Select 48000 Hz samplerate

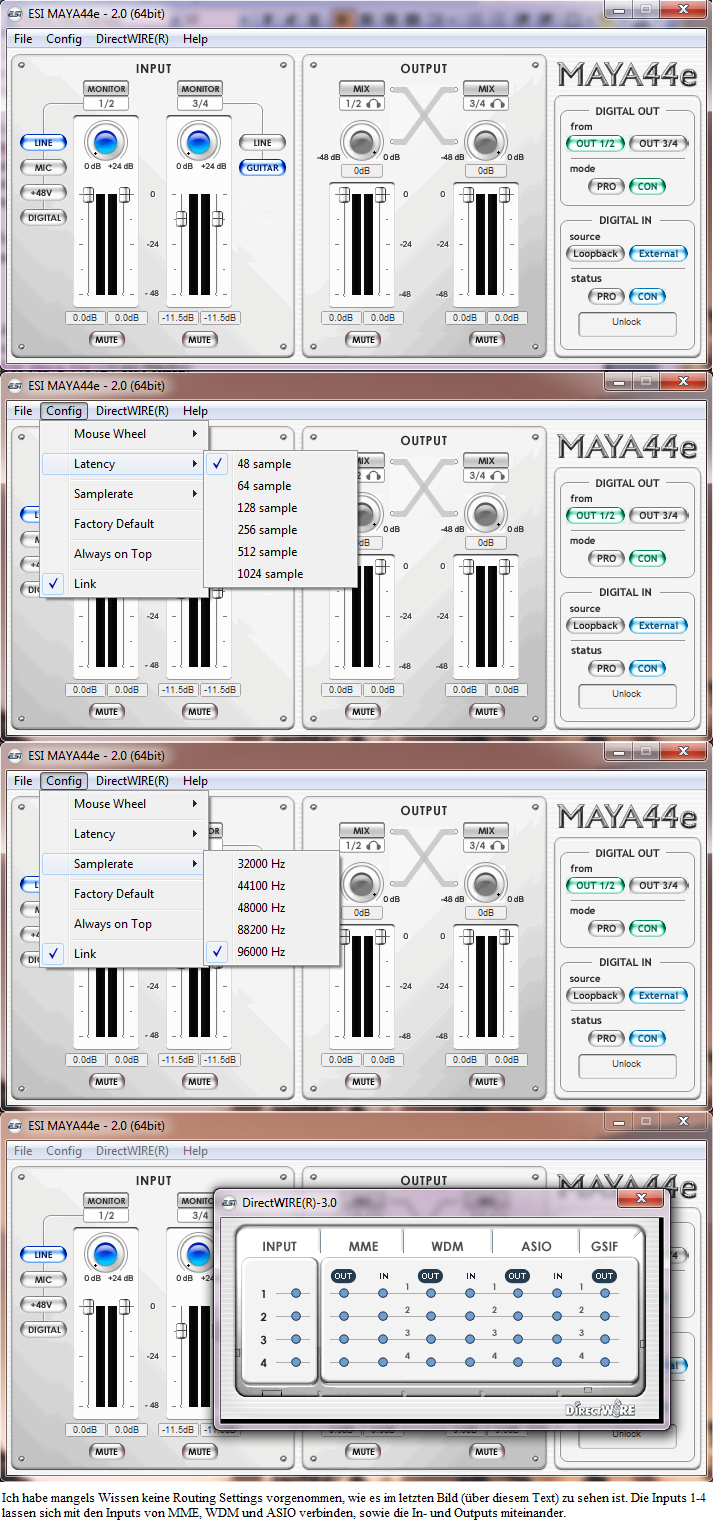point(272,908)
